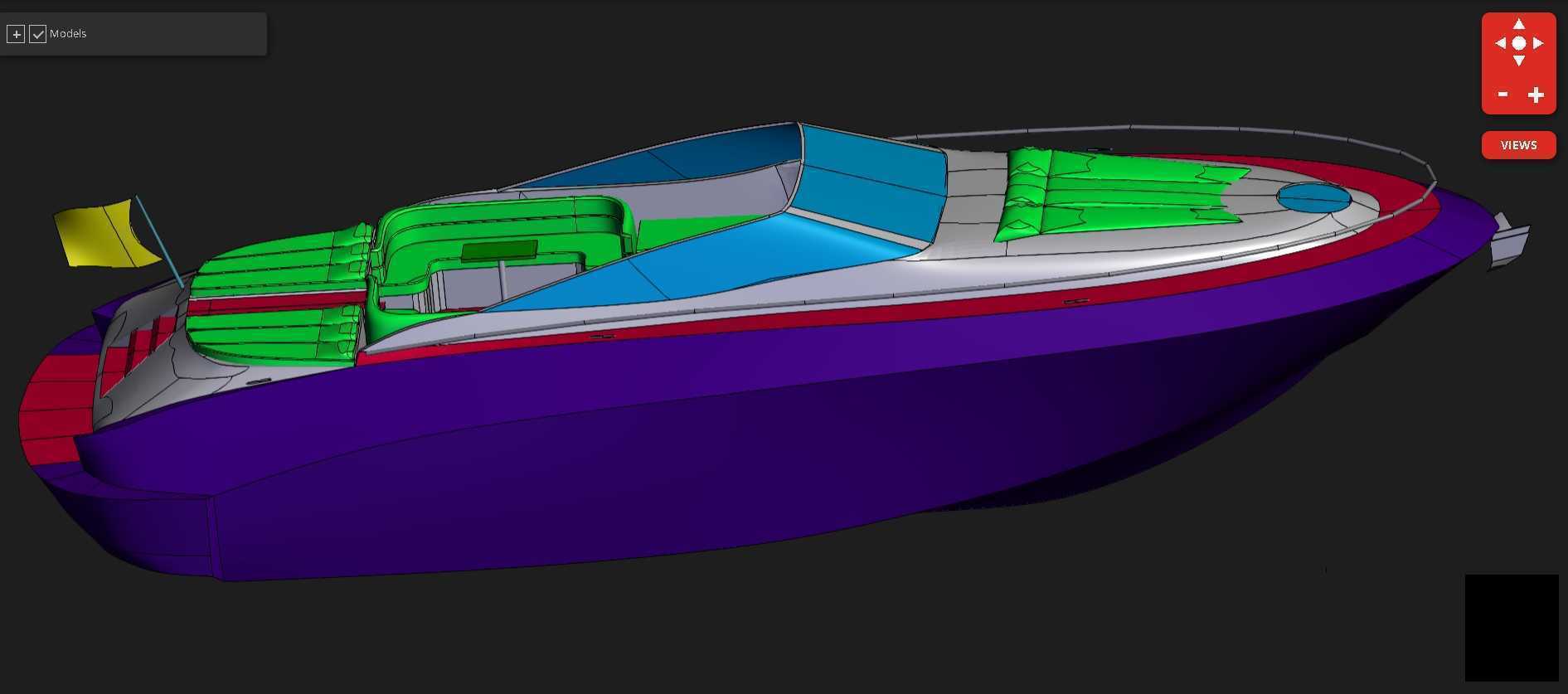
Task: Uncheck the Models visibility checkbox
Action: click(x=37, y=34)
